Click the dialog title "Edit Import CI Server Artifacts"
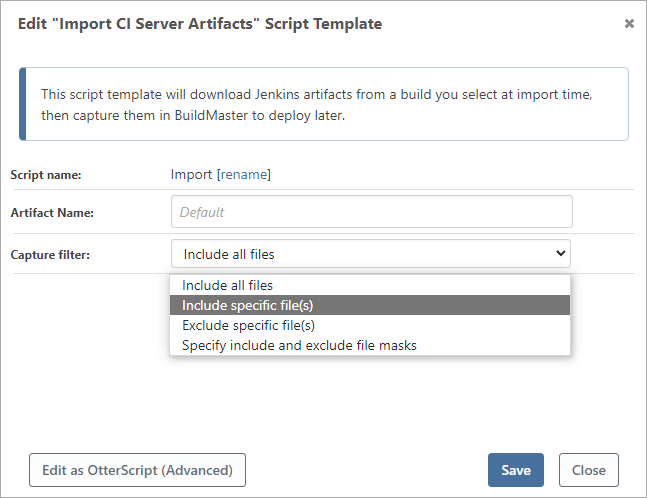The width and height of the screenshot is (647, 498). click(x=200, y=23)
